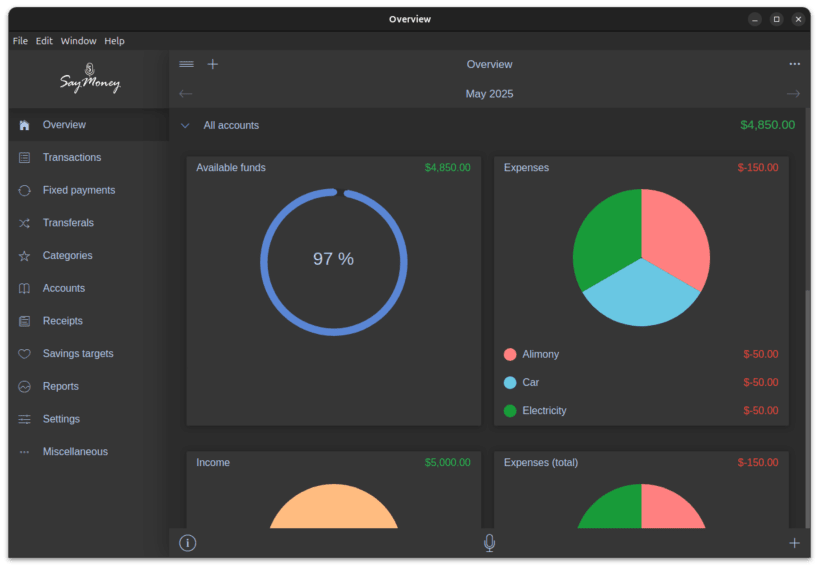
Task: Open Miscellaneous section label
Action: [x=75, y=452]
